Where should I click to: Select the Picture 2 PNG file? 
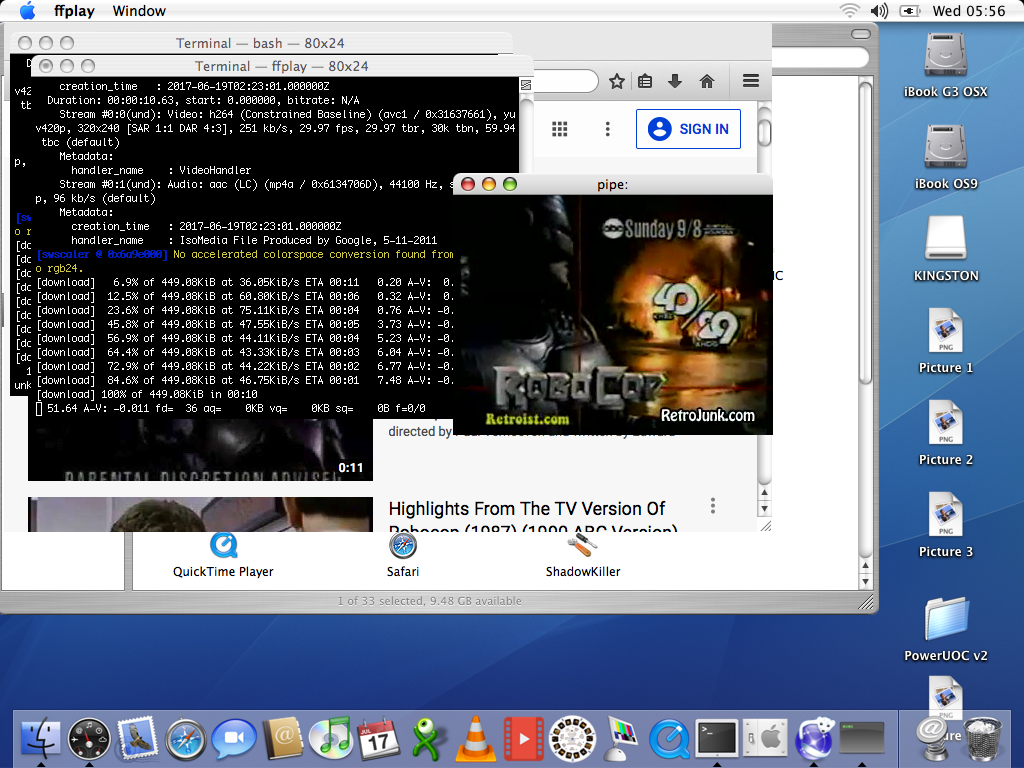pyautogui.click(x=945, y=434)
